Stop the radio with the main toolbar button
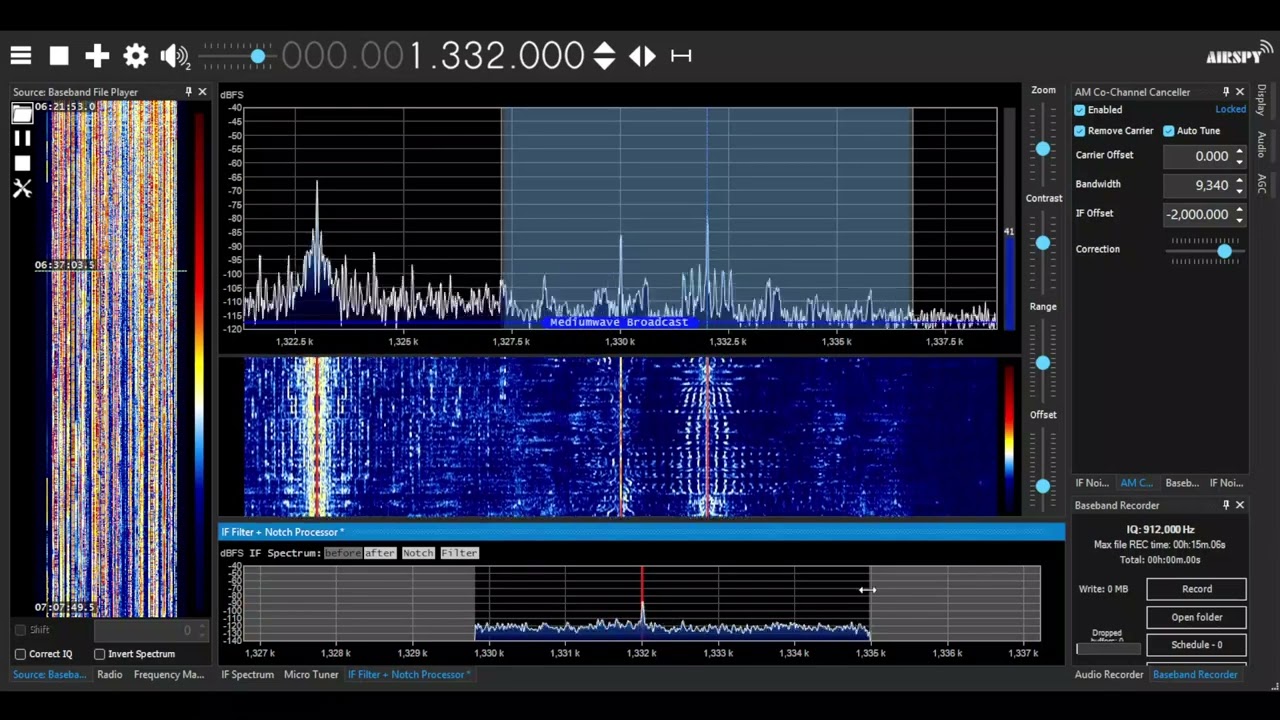 pyautogui.click(x=59, y=56)
